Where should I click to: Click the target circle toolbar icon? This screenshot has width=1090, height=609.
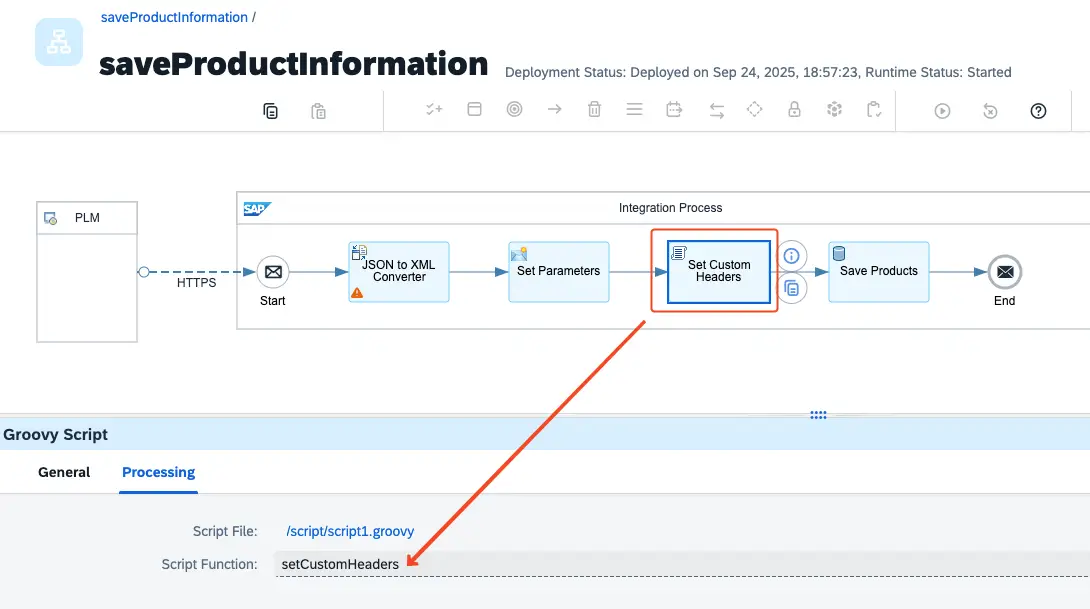pyautogui.click(x=514, y=110)
